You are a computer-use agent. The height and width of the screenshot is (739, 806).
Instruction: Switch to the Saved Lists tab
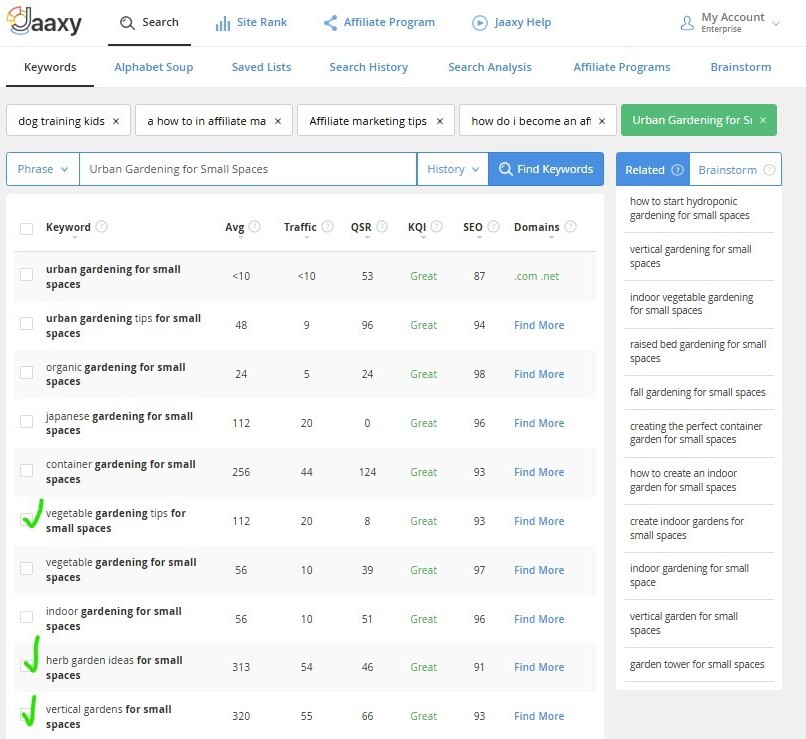pos(261,67)
